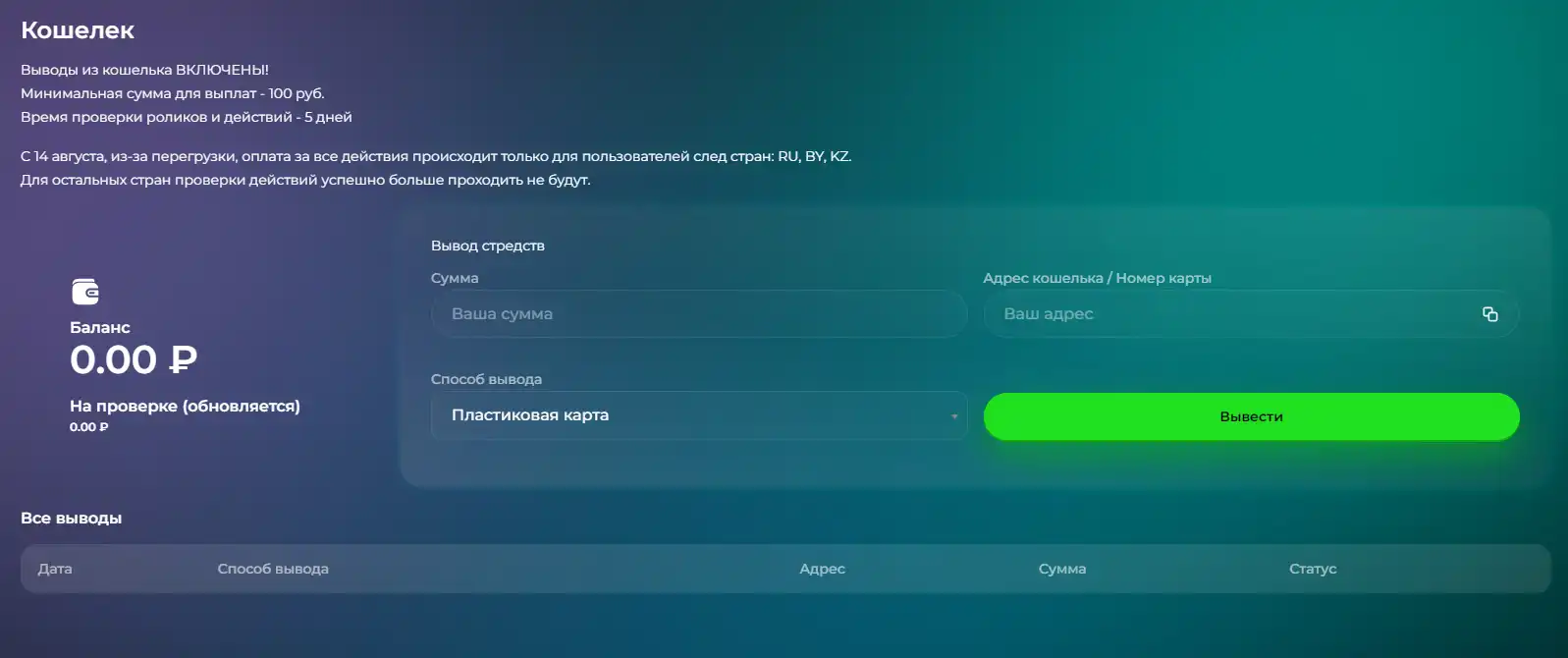The image size is (1568, 658).
Task: Click the С 14 августа notice line
Action: click(436, 156)
